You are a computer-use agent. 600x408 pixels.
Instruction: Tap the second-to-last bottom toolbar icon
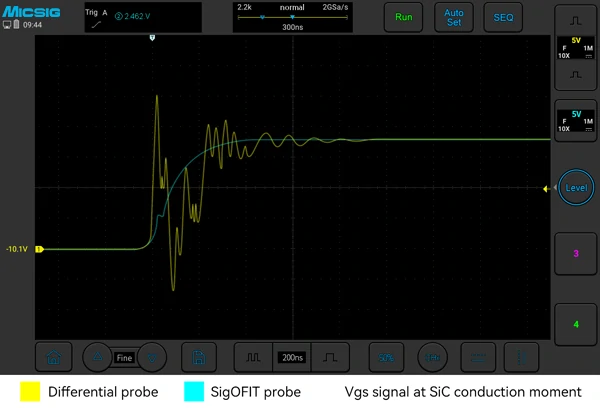tap(481, 356)
